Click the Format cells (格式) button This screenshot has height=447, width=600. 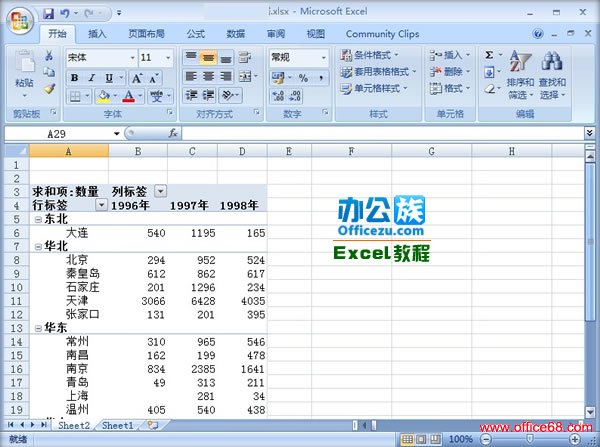449,89
